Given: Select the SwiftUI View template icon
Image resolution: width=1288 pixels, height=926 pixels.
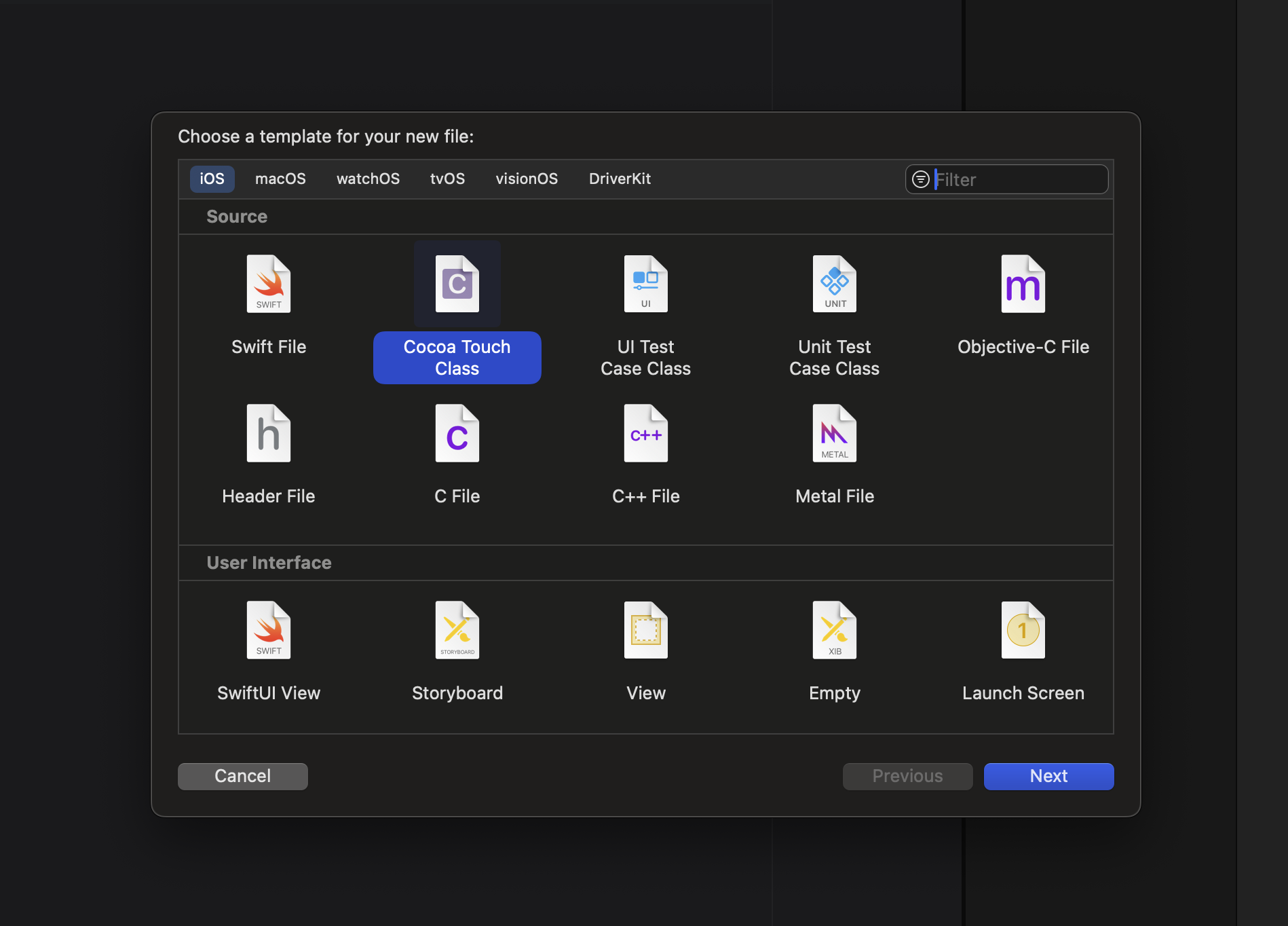Looking at the screenshot, I should tap(269, 630).
